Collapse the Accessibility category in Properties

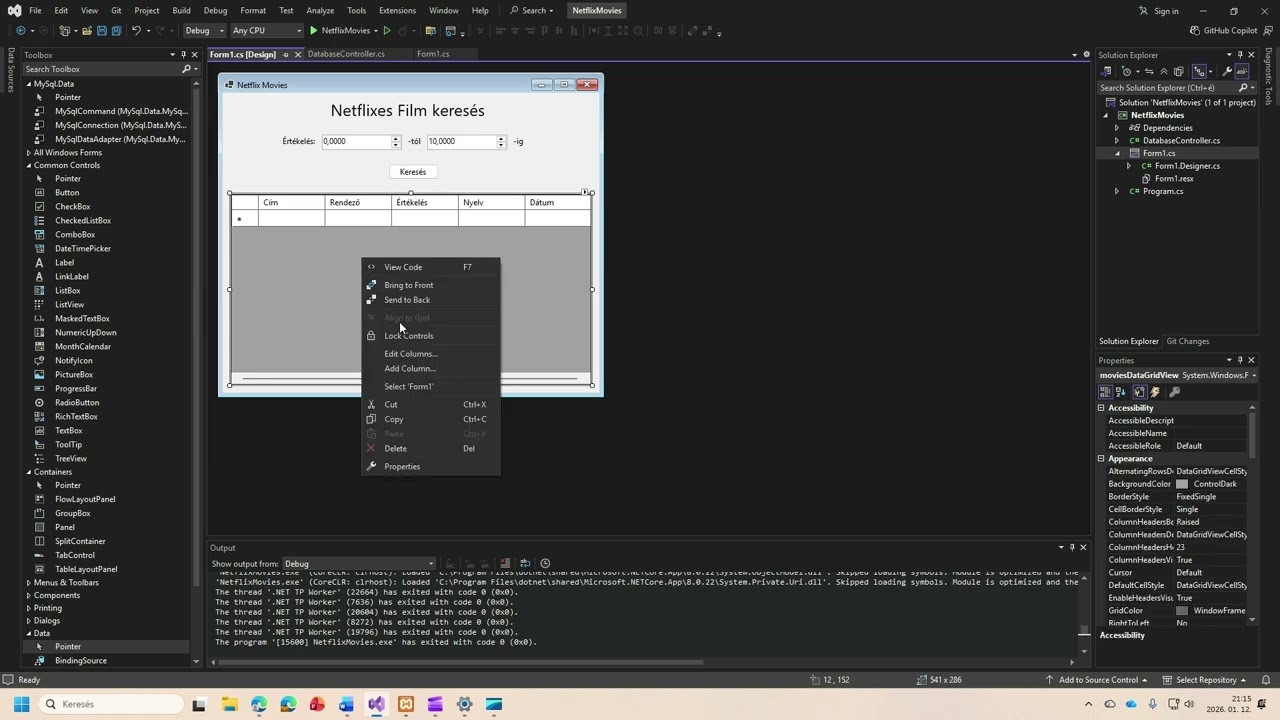click(1101, 408)
